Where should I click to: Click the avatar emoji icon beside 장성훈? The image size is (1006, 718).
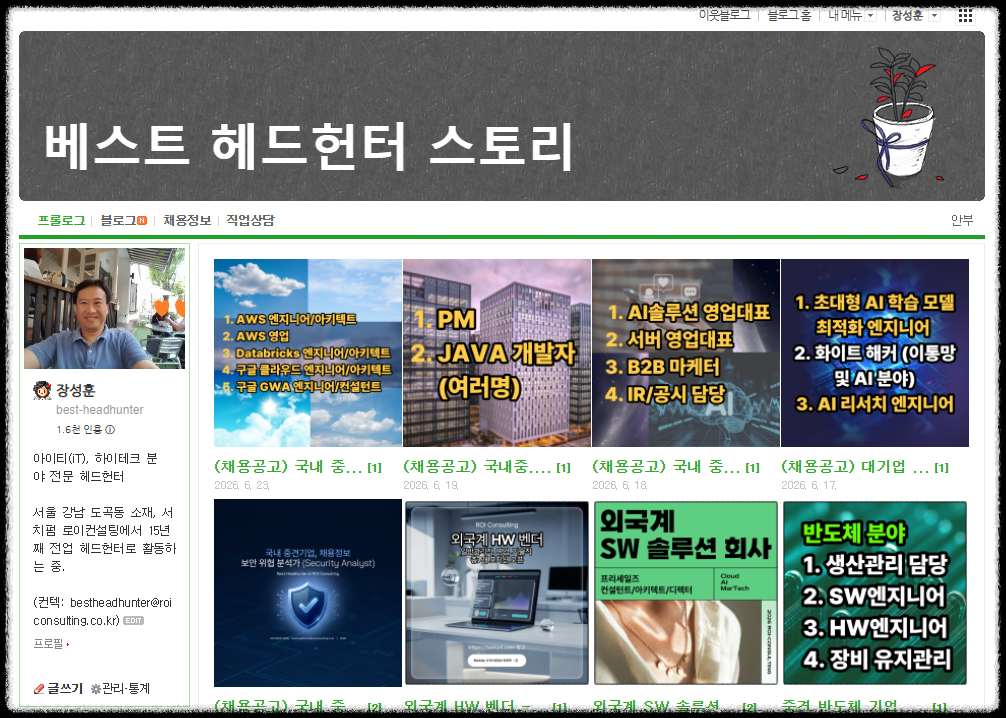click(42, 390)
